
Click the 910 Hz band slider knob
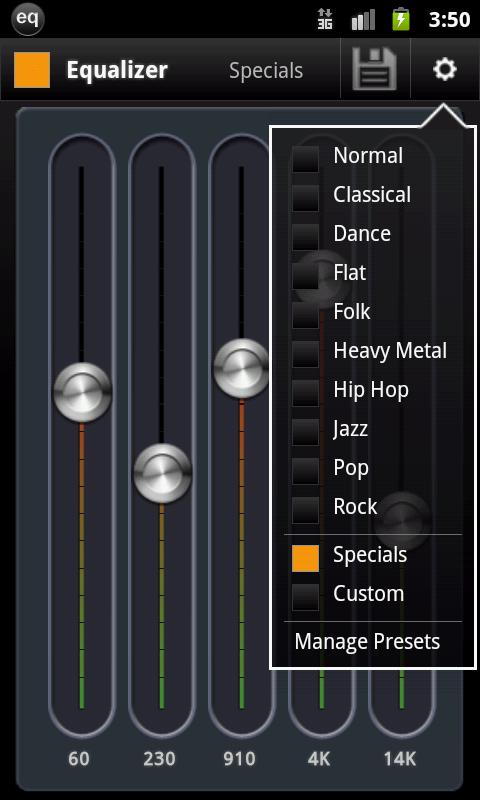point(241,368)
